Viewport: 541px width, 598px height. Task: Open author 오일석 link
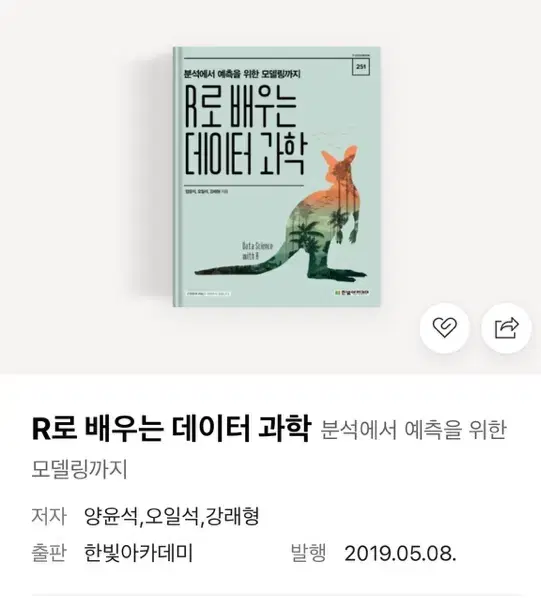[172, 516]
